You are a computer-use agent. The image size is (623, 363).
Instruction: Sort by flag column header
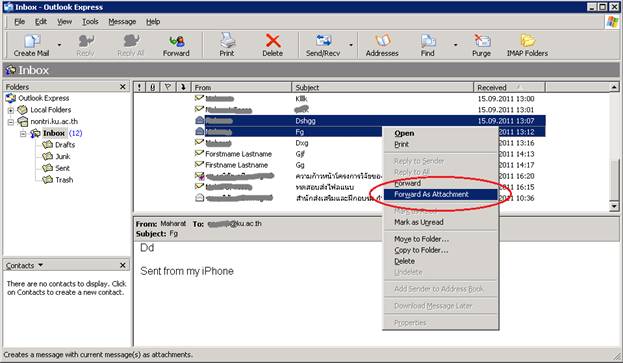pyautogui.click(x=168, y=87)
